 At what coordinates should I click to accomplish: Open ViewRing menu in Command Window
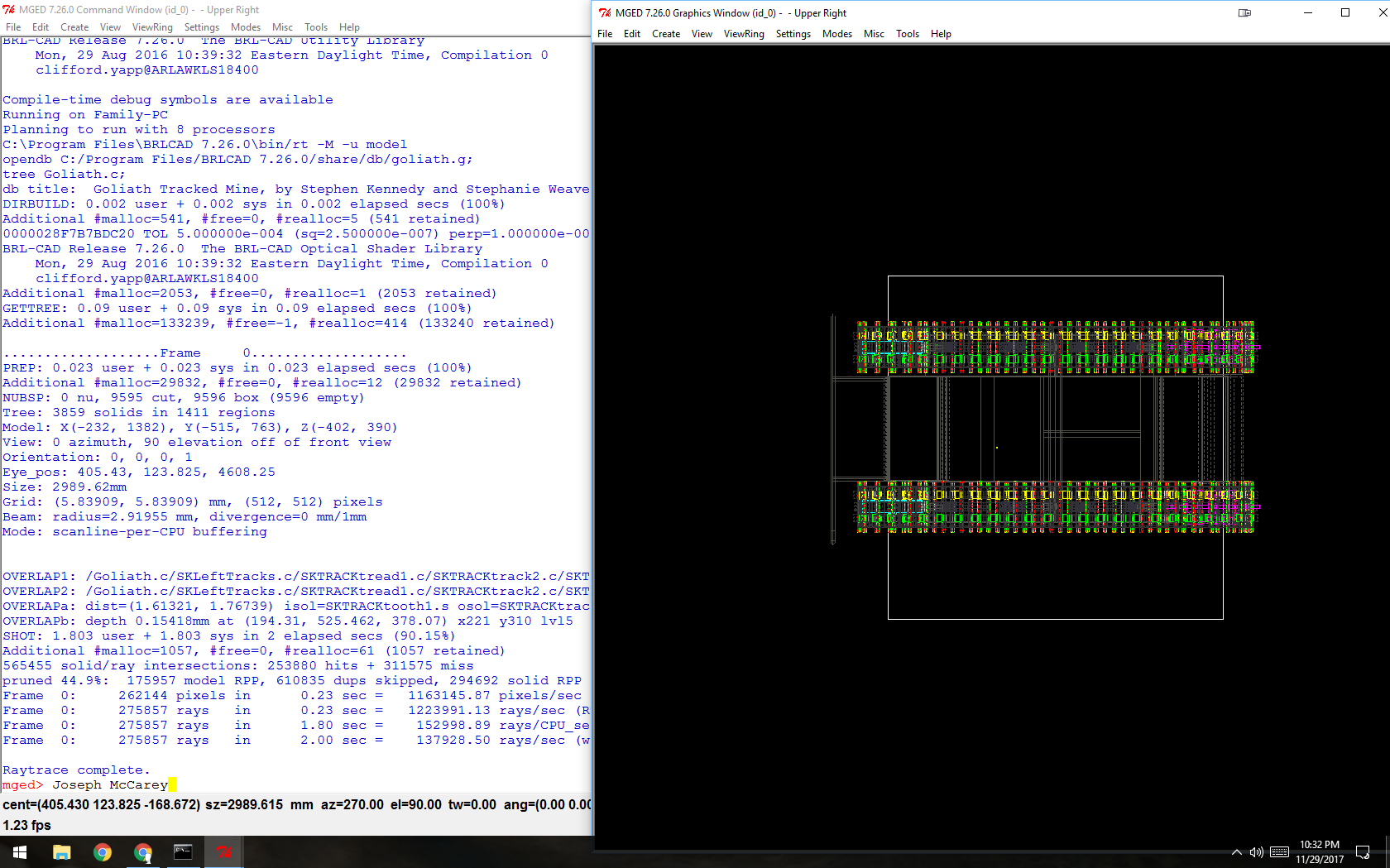click(152, 27)
